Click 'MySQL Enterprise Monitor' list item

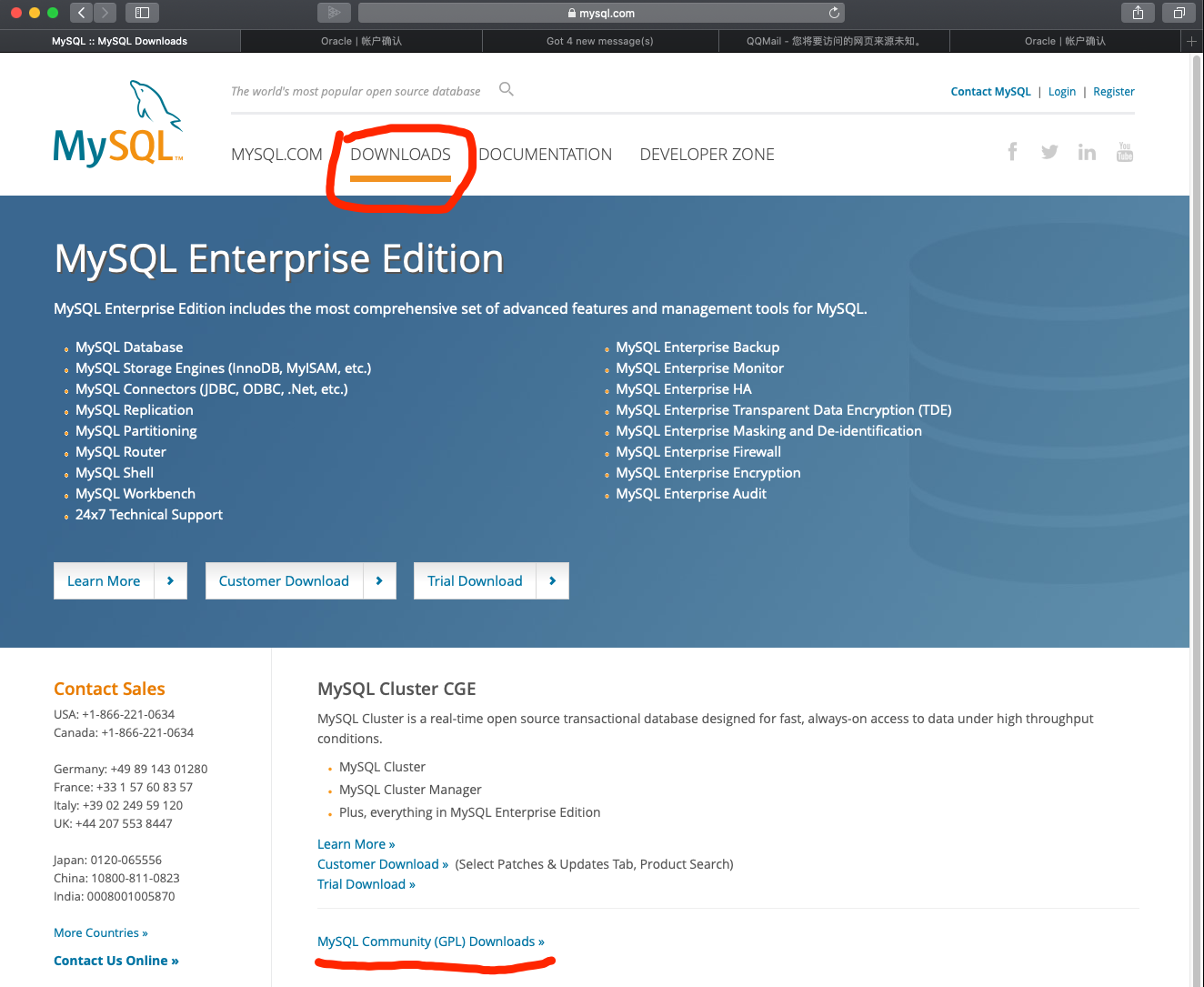pyautogui.click(x=699, y=368)
